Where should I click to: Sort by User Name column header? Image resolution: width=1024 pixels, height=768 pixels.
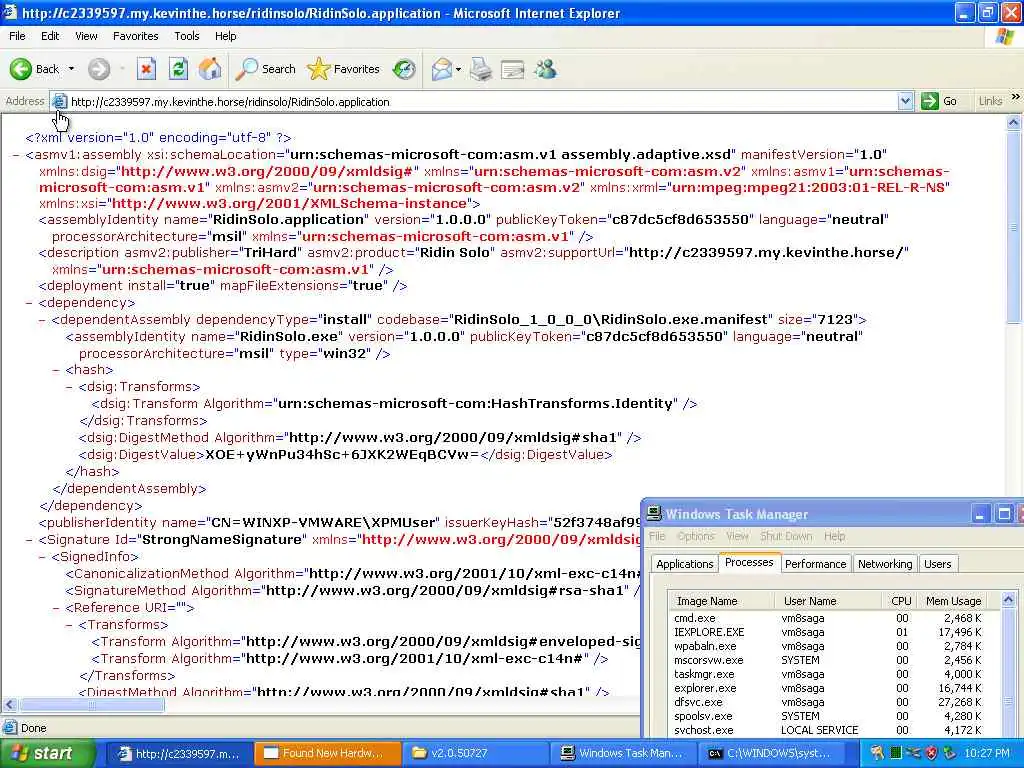tap(827, 601)
